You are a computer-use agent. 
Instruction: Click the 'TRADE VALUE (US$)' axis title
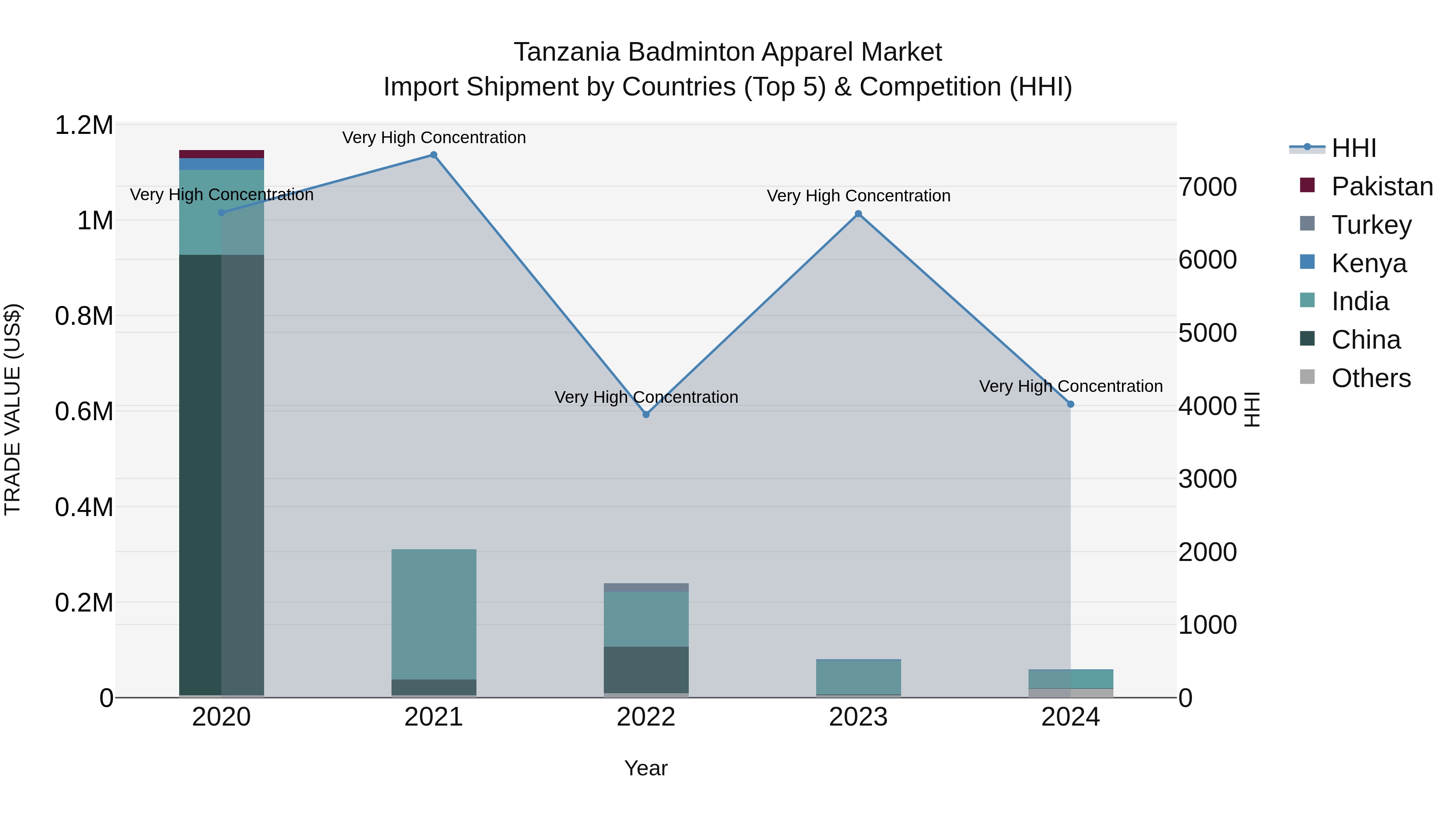coord(13,410)
